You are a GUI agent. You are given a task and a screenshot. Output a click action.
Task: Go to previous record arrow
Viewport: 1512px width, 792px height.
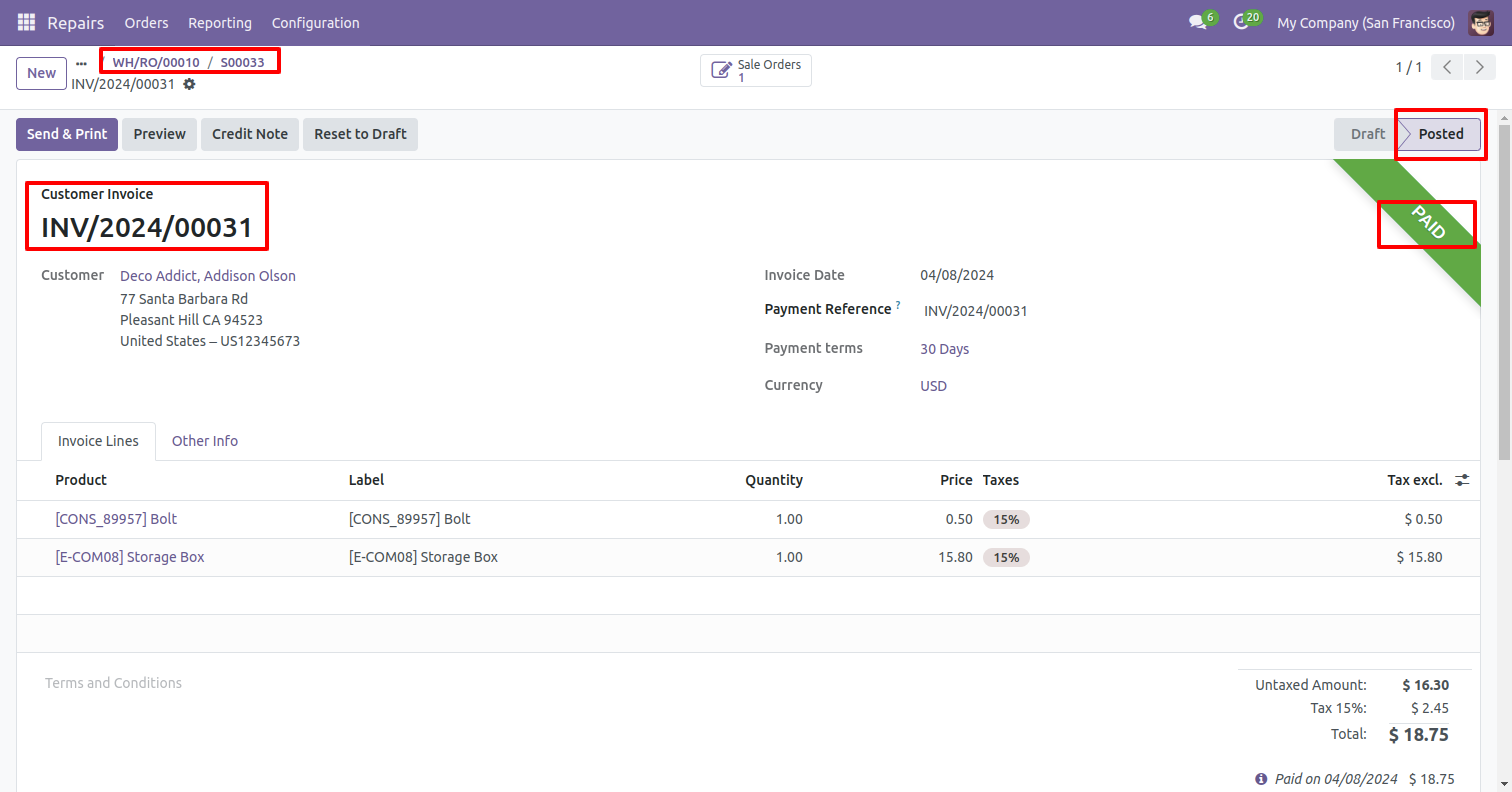click(x=1447, y=67)
